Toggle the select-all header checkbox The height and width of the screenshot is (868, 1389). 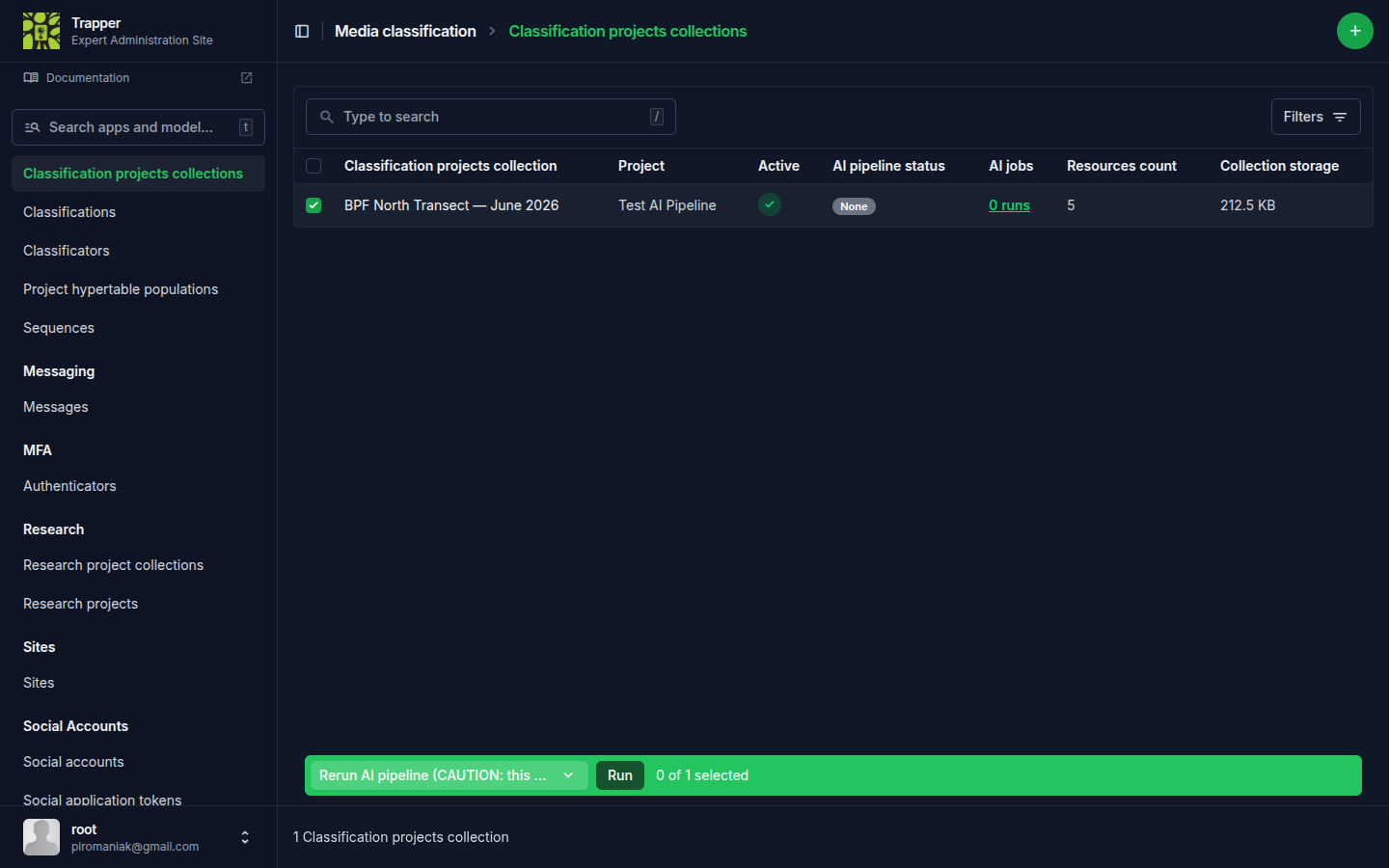(313, 166)
